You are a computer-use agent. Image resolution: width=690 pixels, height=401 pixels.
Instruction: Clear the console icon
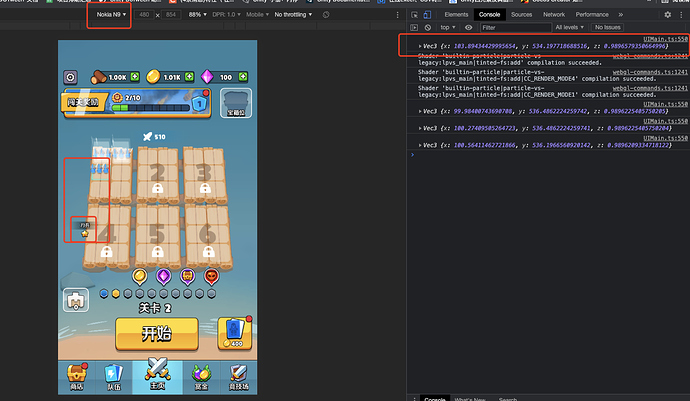point(428,27)
